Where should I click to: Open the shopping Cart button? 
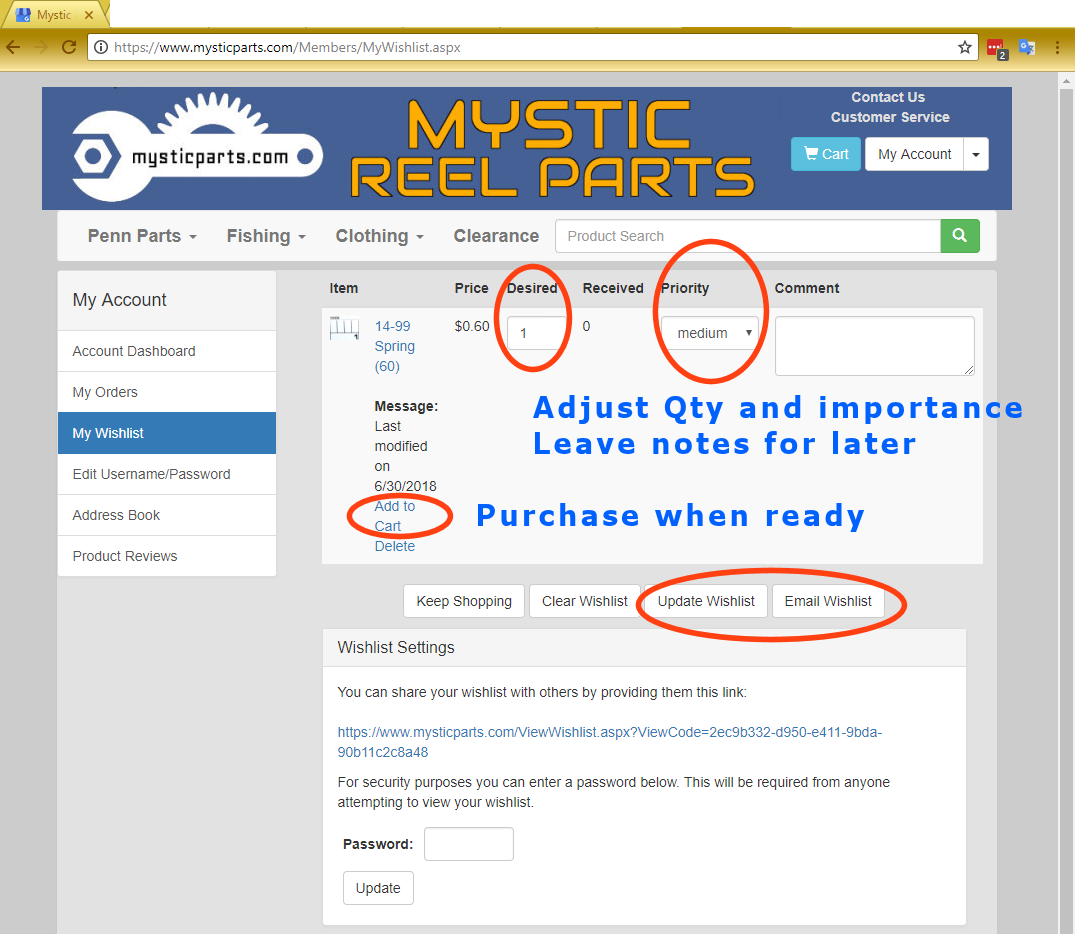coord(825,154)
